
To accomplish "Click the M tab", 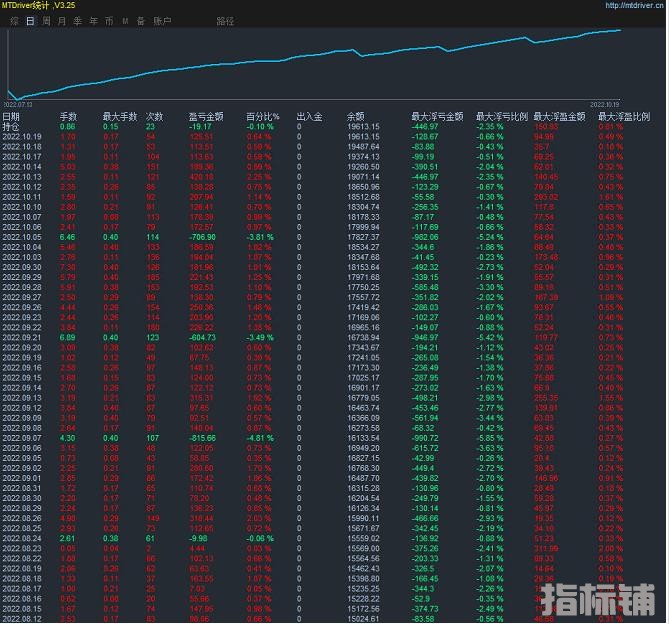I will 125,20.
